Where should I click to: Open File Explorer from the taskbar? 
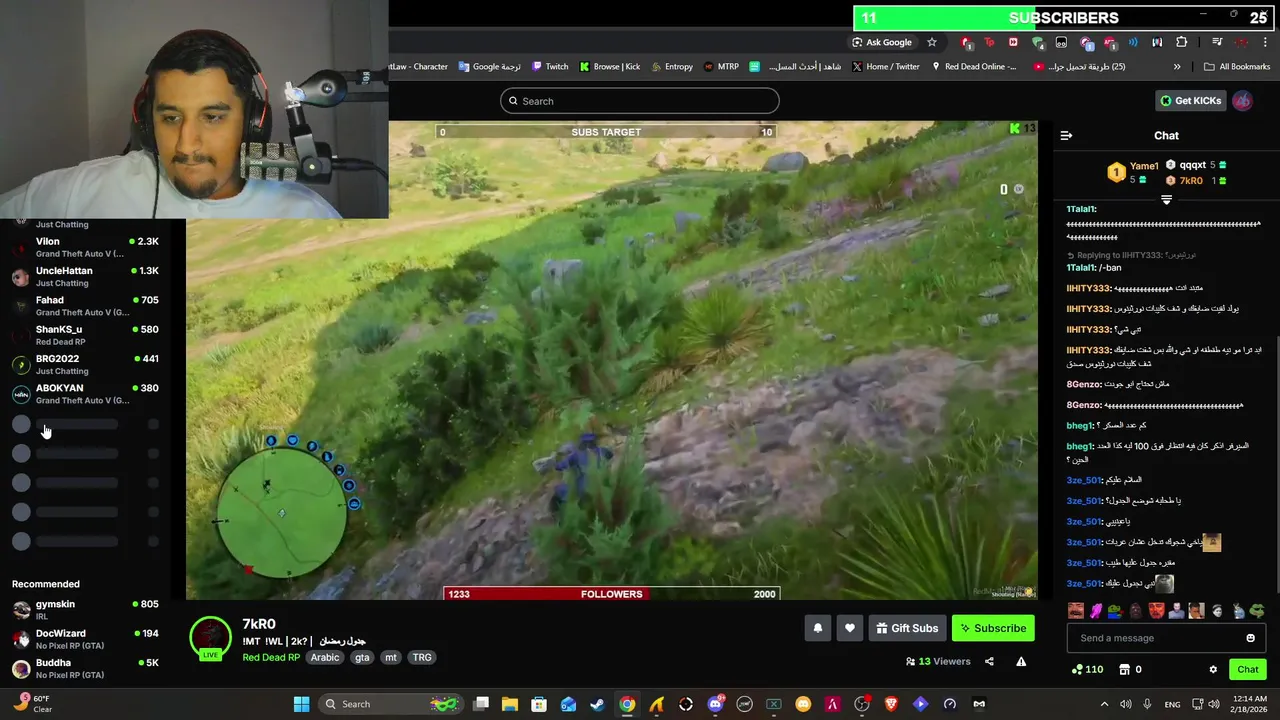coord(509,704)
